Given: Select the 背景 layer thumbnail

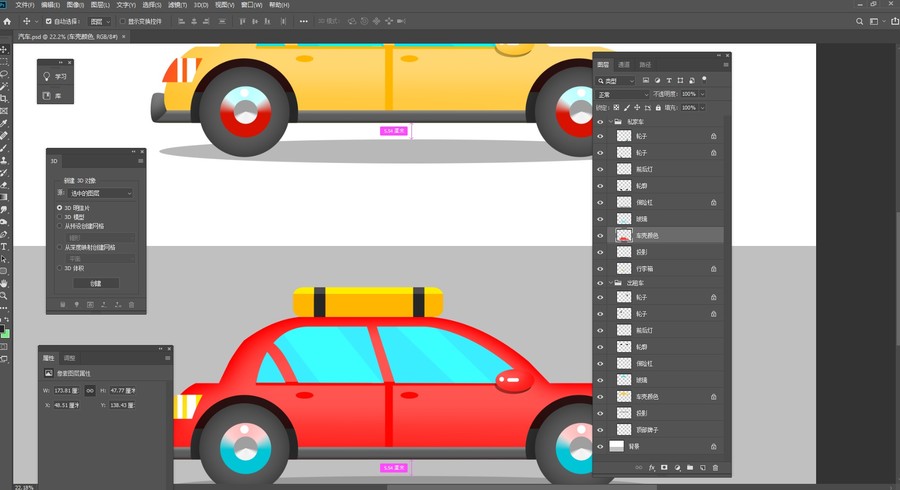Looking at the screenshot, I should coord(616,446).
